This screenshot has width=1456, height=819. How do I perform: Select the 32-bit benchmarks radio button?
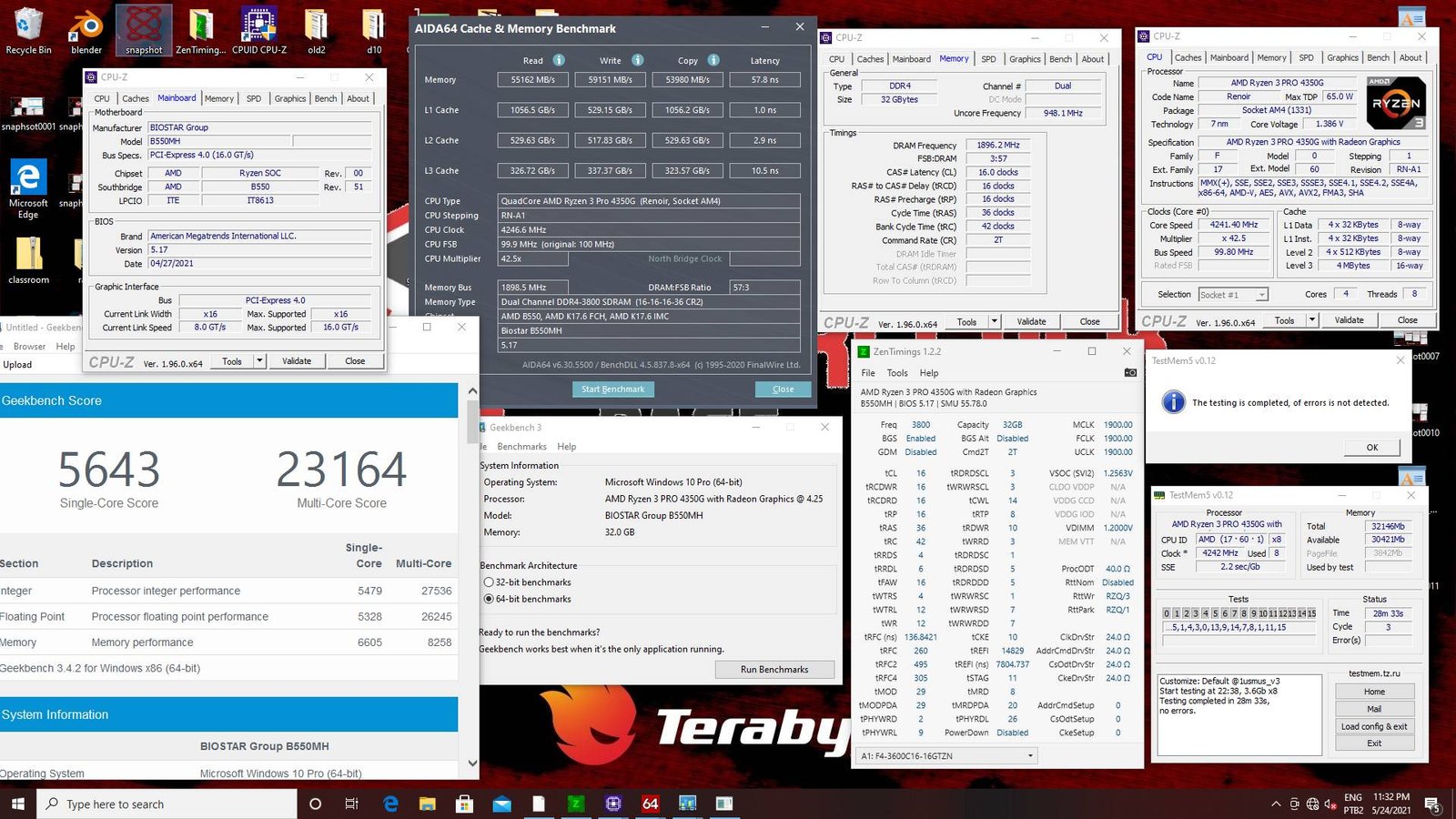point(489,582)
